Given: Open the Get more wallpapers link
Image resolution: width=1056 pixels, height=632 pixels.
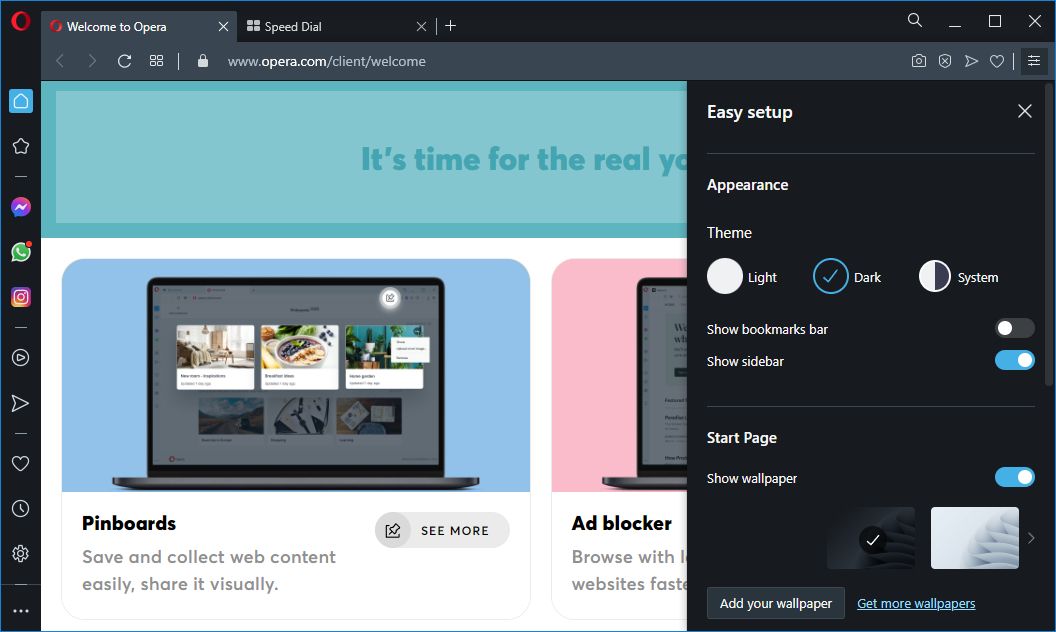Looking at the screenshot, I should [x=916, y=604].
